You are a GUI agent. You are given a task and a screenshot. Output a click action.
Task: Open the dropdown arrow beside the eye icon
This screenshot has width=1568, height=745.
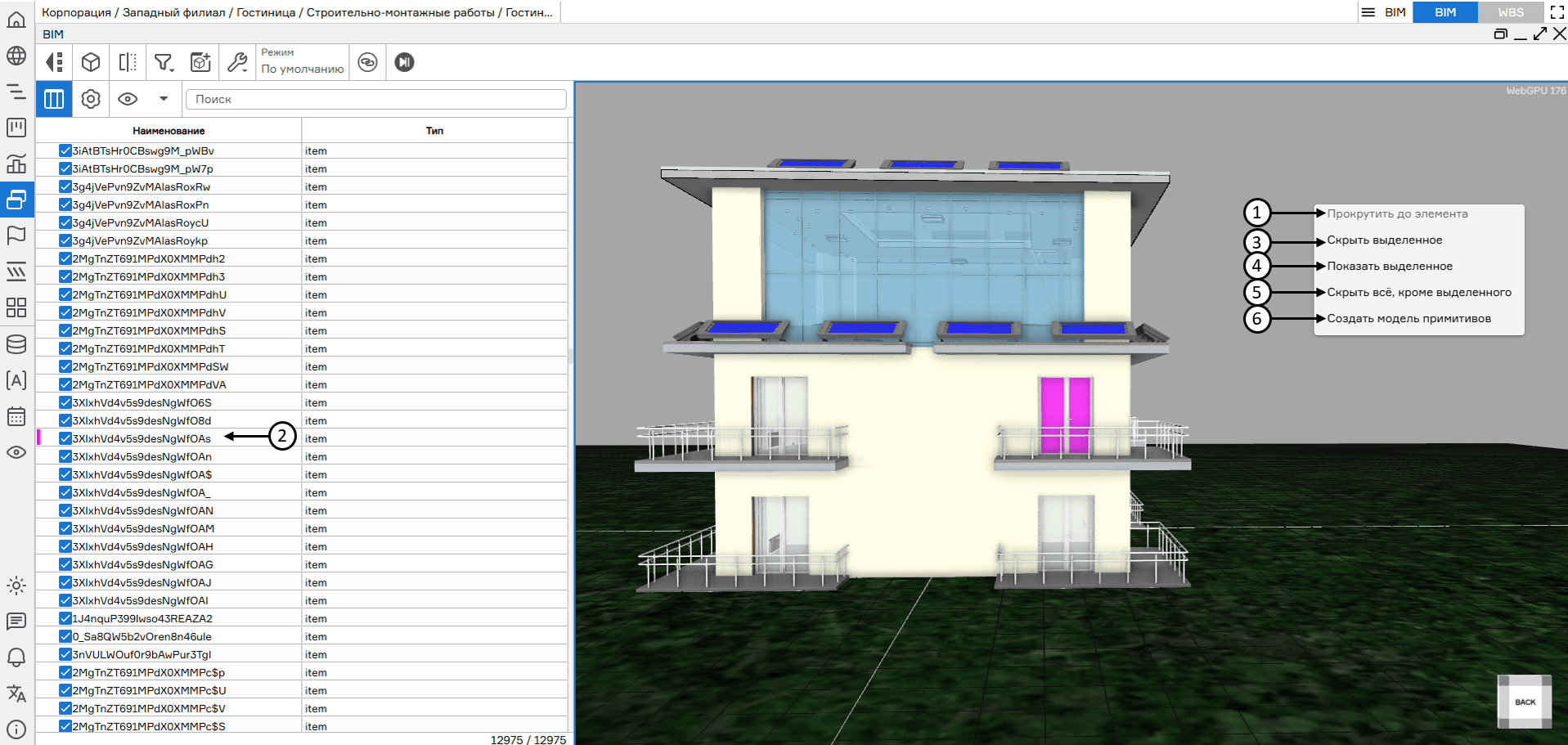click(164, 99)
